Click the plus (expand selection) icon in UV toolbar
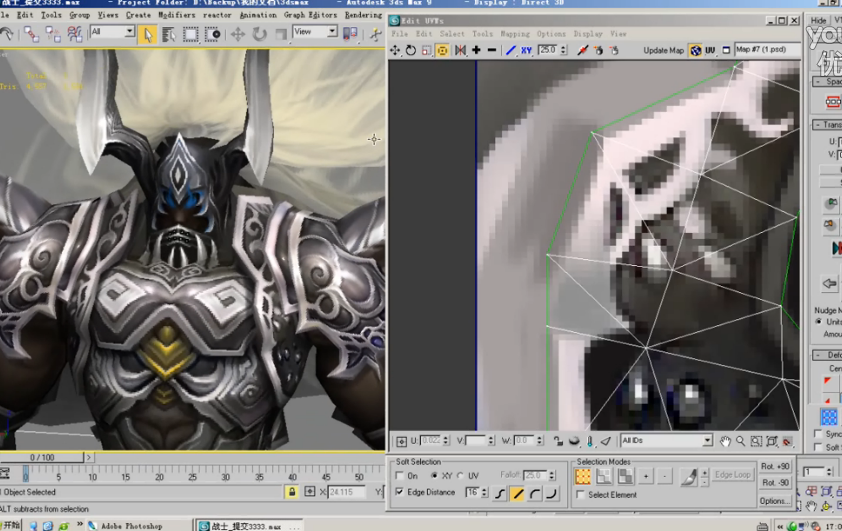Image resolution: width=842 pixels, height=531 pixels. coord(476,50)
